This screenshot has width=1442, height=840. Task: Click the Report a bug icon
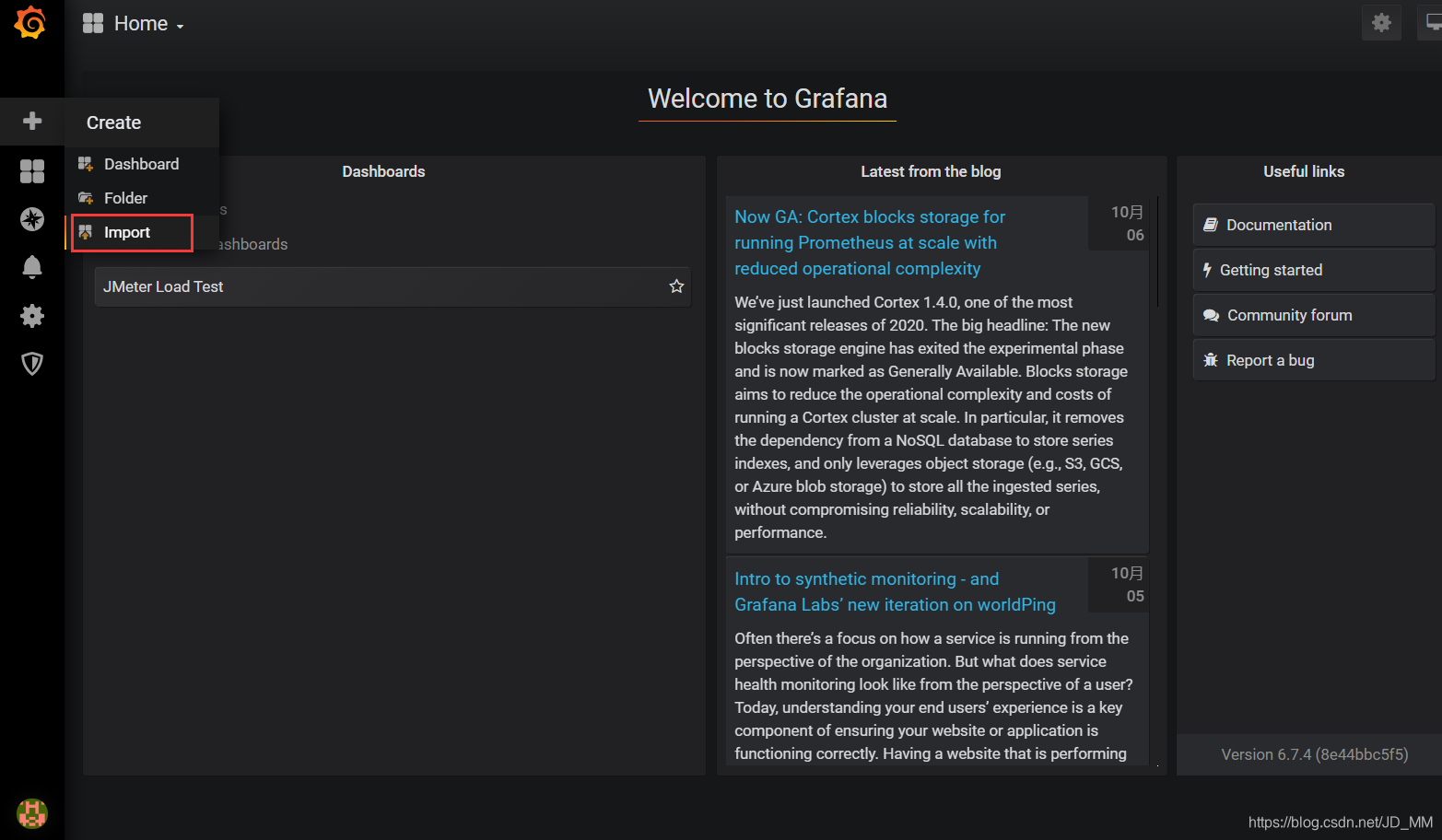[1211, 360]
